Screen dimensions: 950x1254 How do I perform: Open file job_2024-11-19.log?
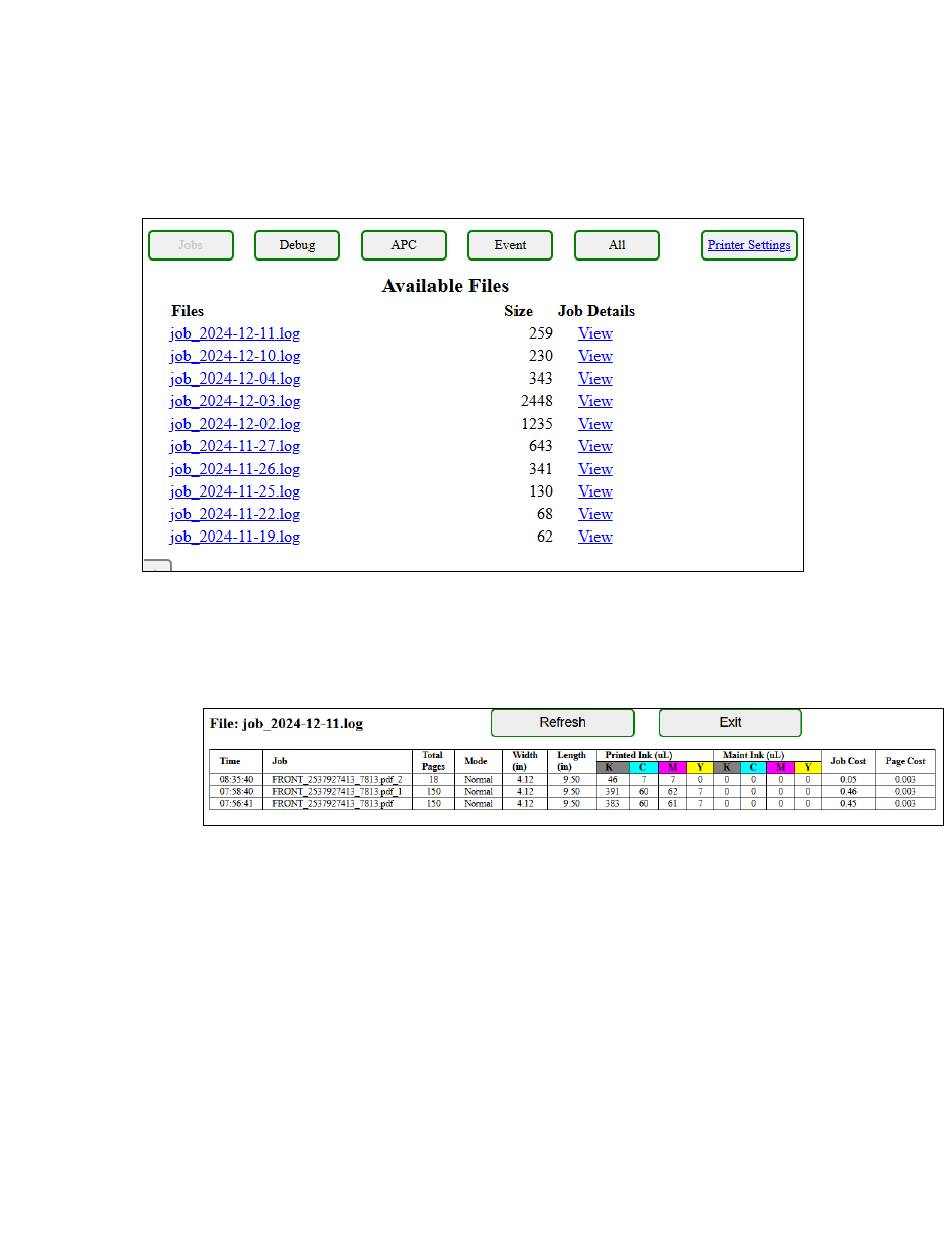coord(235,537)
